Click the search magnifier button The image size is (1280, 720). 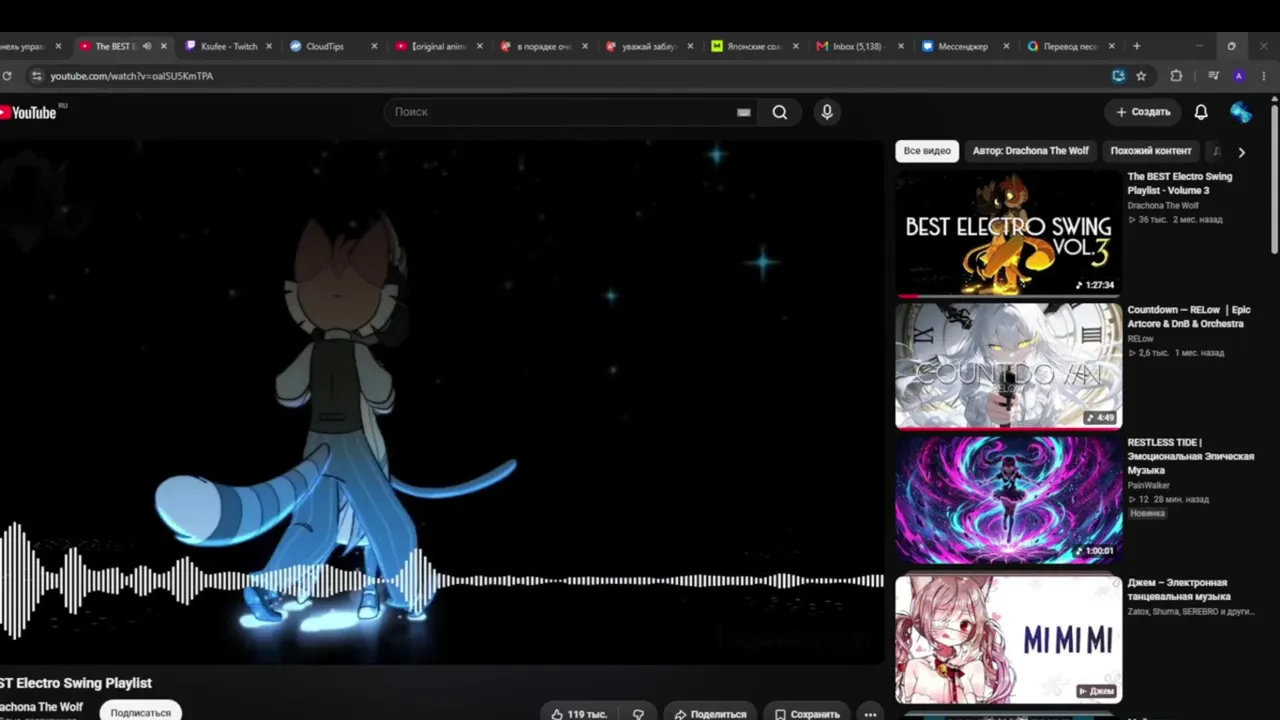tap(780, 112)
